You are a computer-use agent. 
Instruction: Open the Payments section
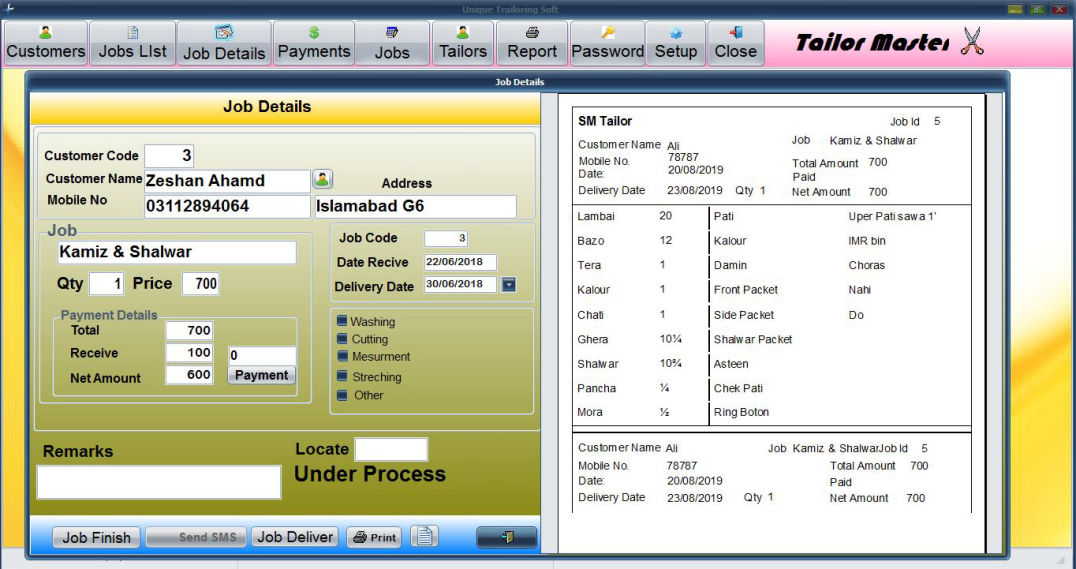(314, 43)
